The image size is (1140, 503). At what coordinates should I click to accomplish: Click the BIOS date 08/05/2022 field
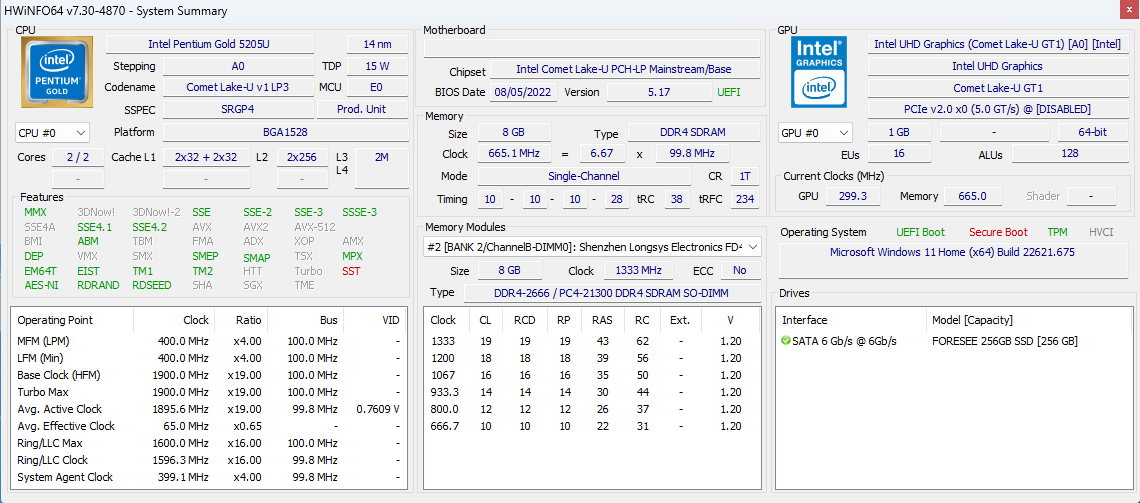pos(524,92)
